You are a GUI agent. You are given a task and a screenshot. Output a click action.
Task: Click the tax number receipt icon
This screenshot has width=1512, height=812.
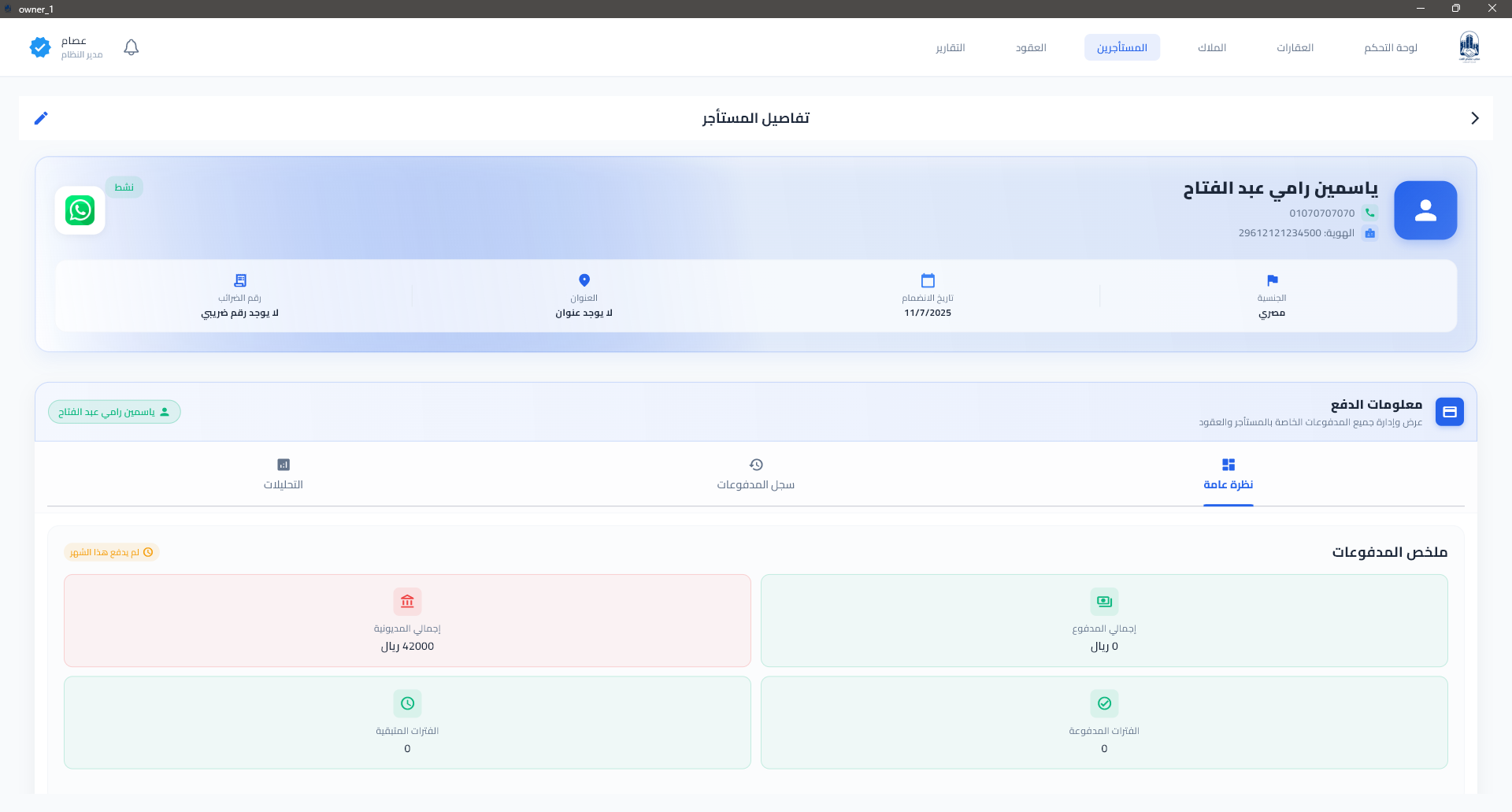[x=240, y=280]
